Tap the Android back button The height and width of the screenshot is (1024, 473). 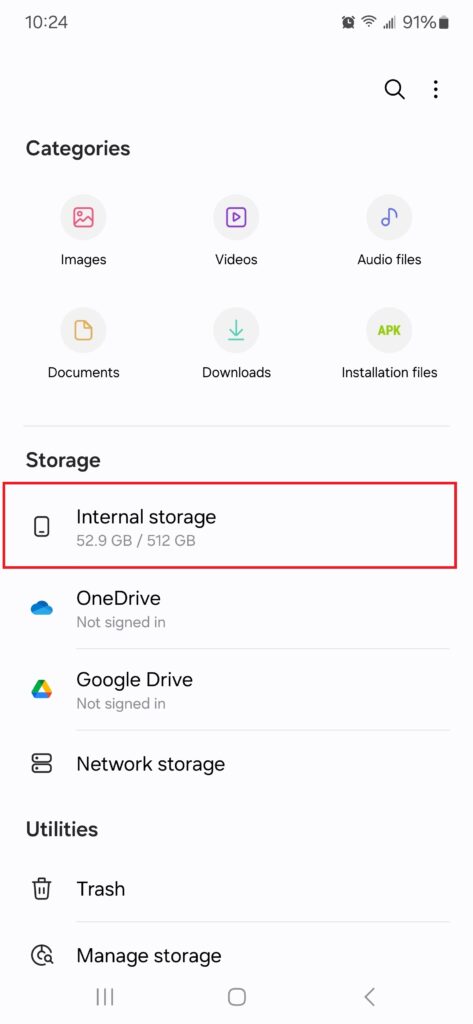point(369,997)
